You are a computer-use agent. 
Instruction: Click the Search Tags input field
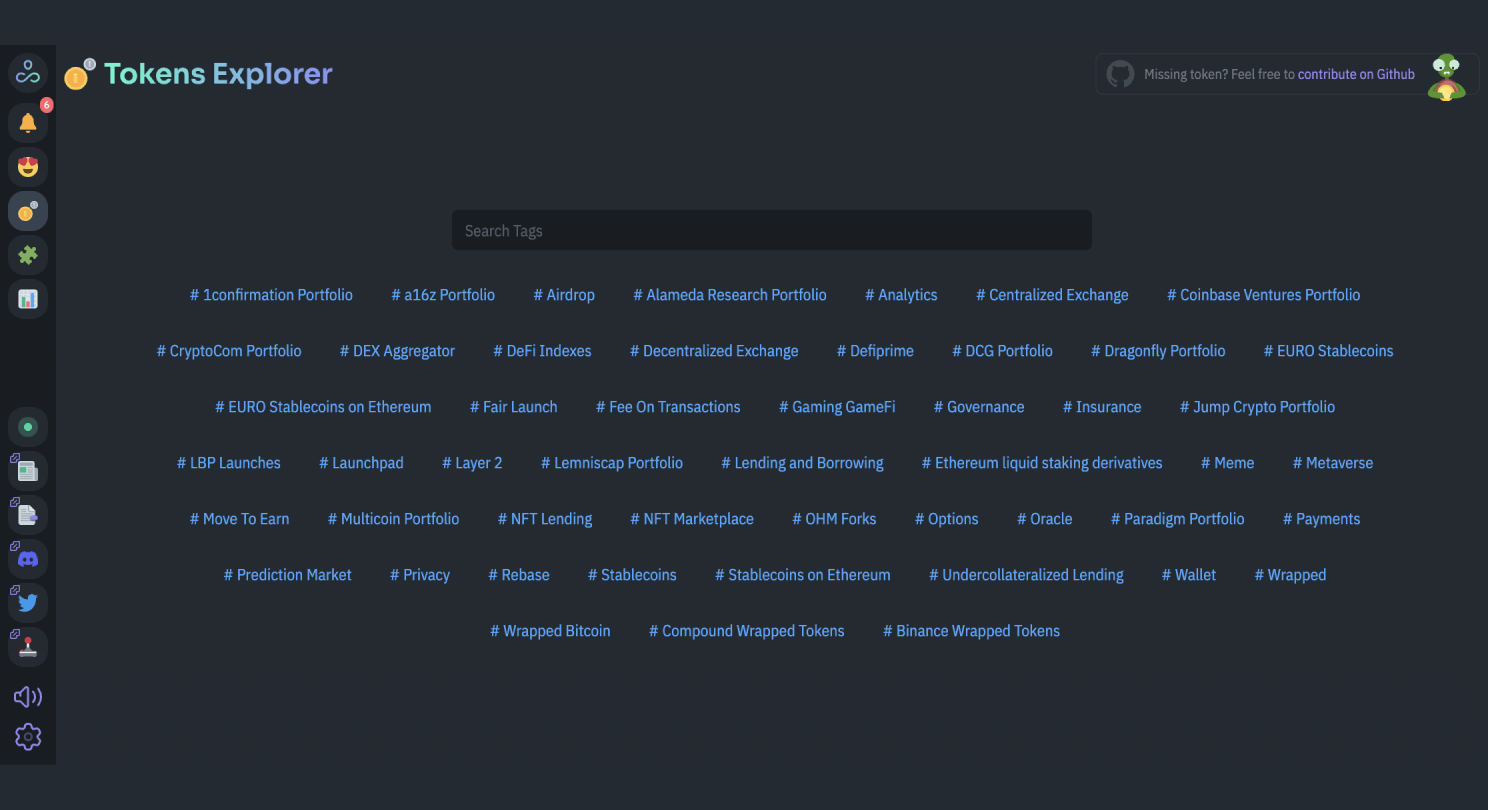(771, 231)
